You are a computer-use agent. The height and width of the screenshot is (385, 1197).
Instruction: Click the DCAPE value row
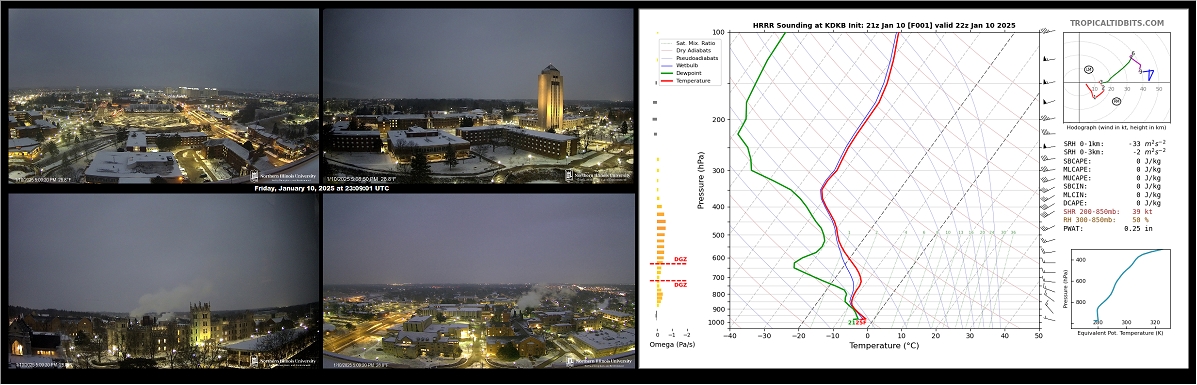1112,202
